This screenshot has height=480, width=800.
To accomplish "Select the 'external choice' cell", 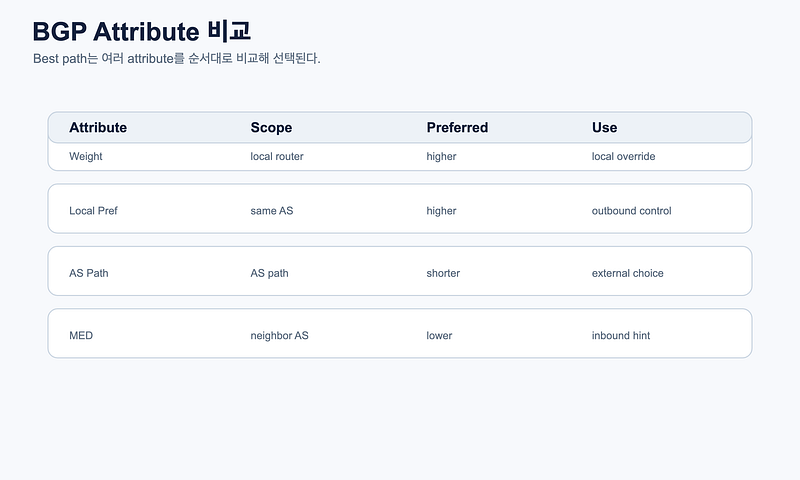I will click(x=628, y=273).
